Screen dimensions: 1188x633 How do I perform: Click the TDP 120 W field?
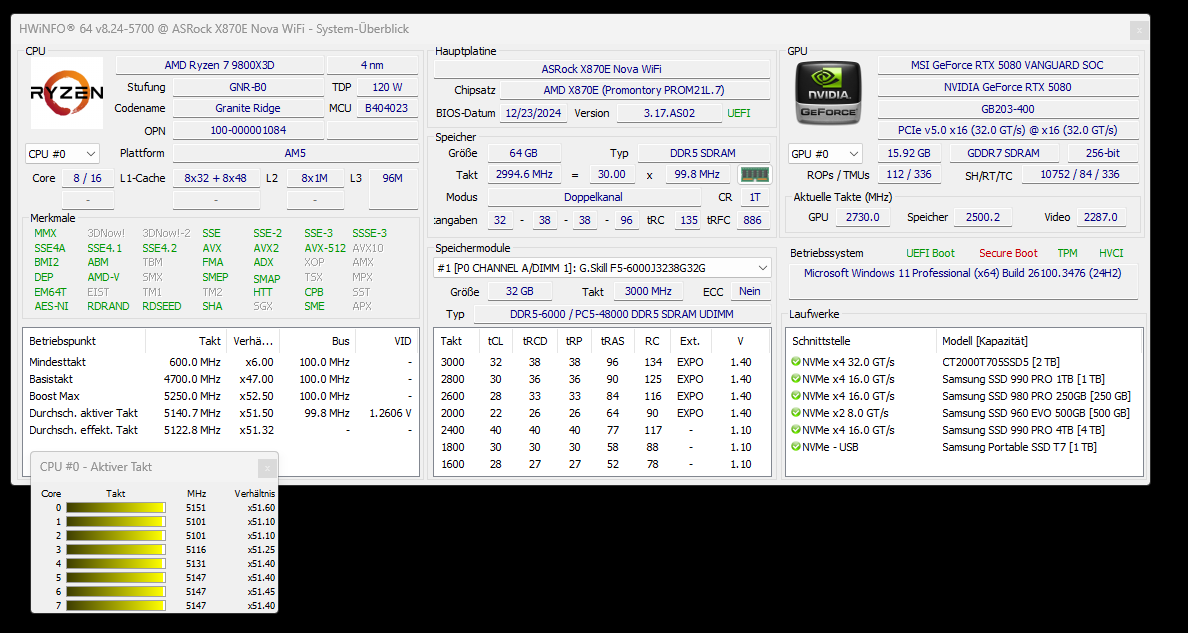click(x=387, y=87)
